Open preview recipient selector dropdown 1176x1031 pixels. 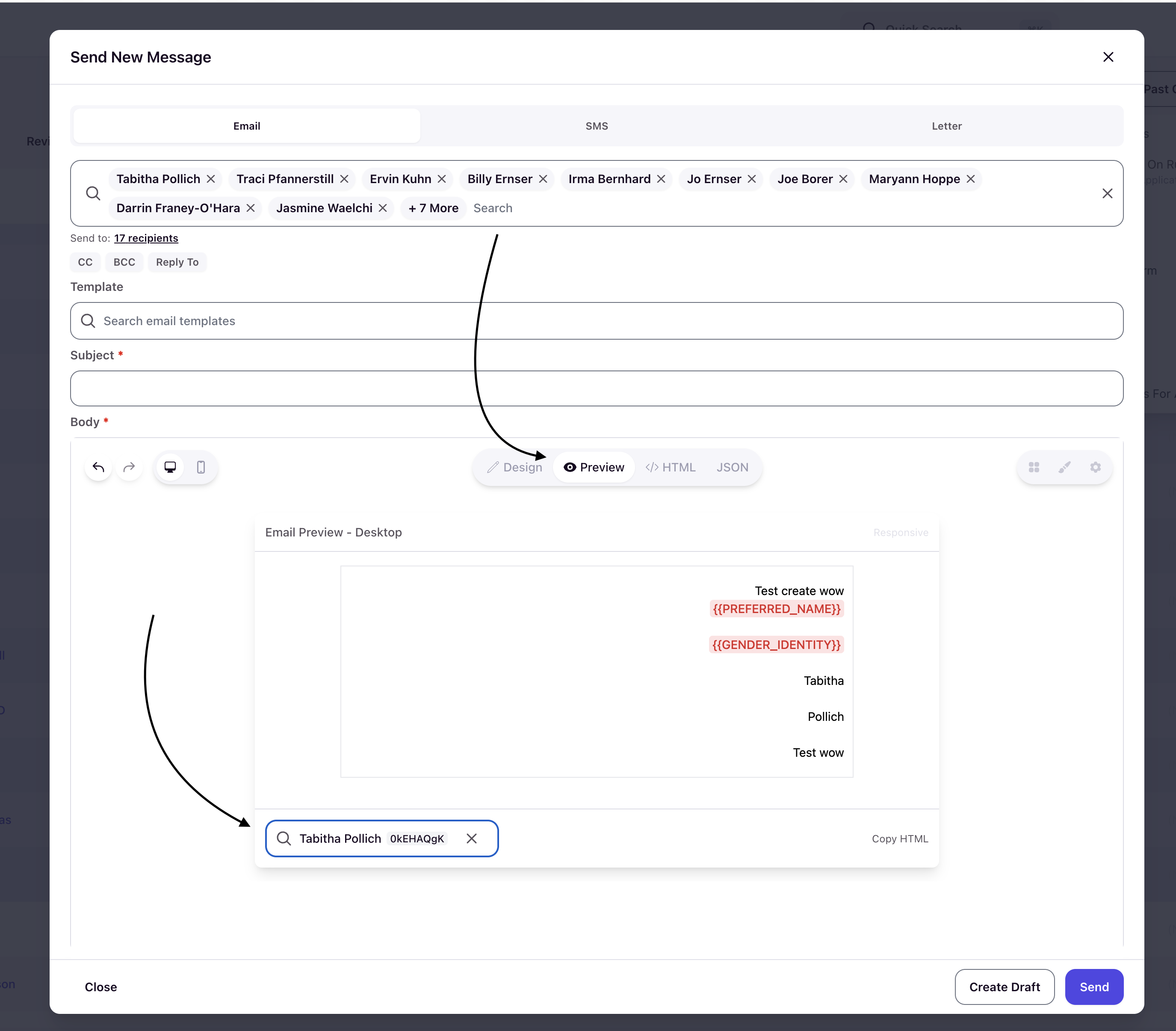(x=382, y=839)
